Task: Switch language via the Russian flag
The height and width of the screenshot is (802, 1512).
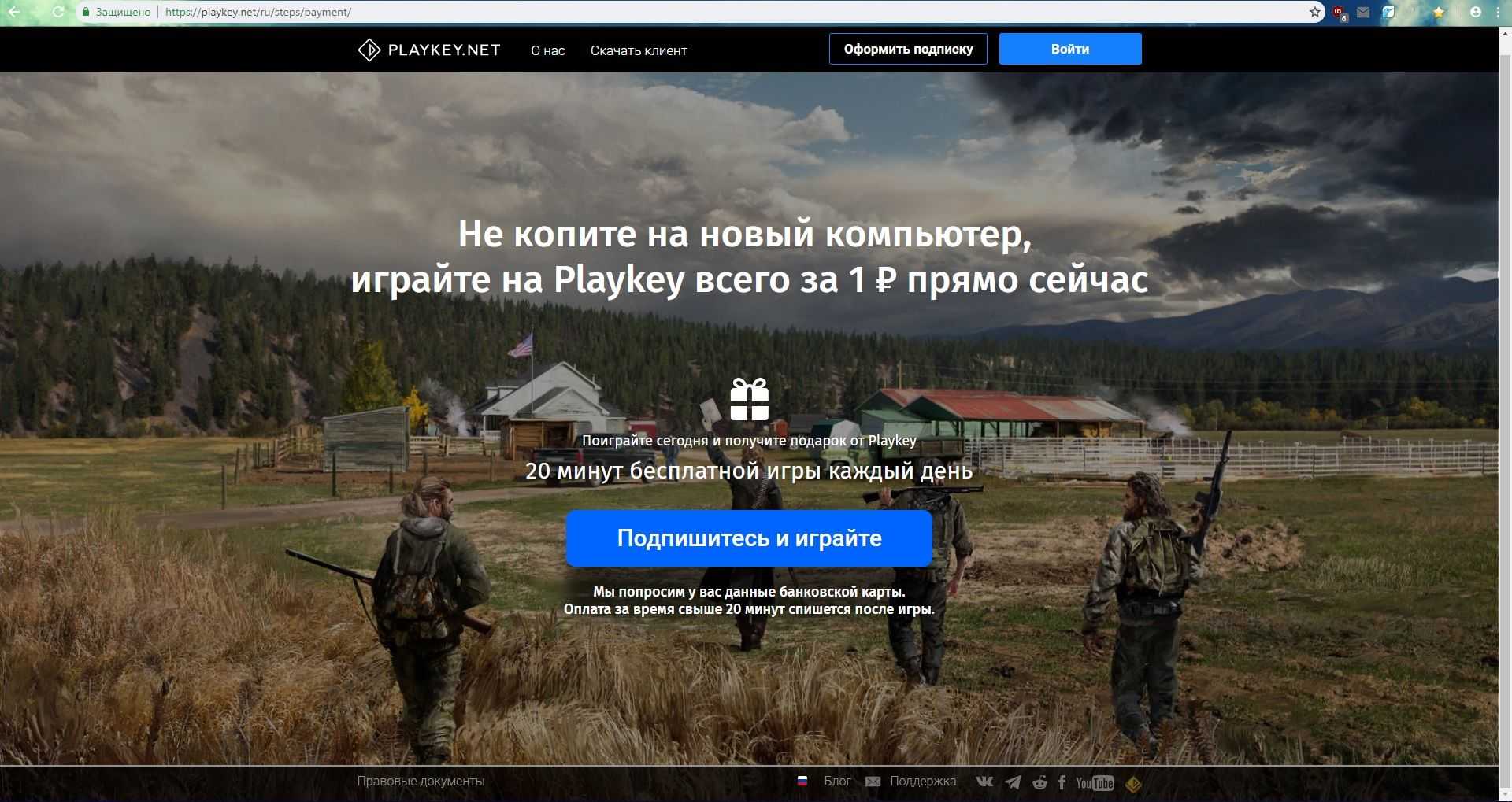Action: [x=802, y=782]
